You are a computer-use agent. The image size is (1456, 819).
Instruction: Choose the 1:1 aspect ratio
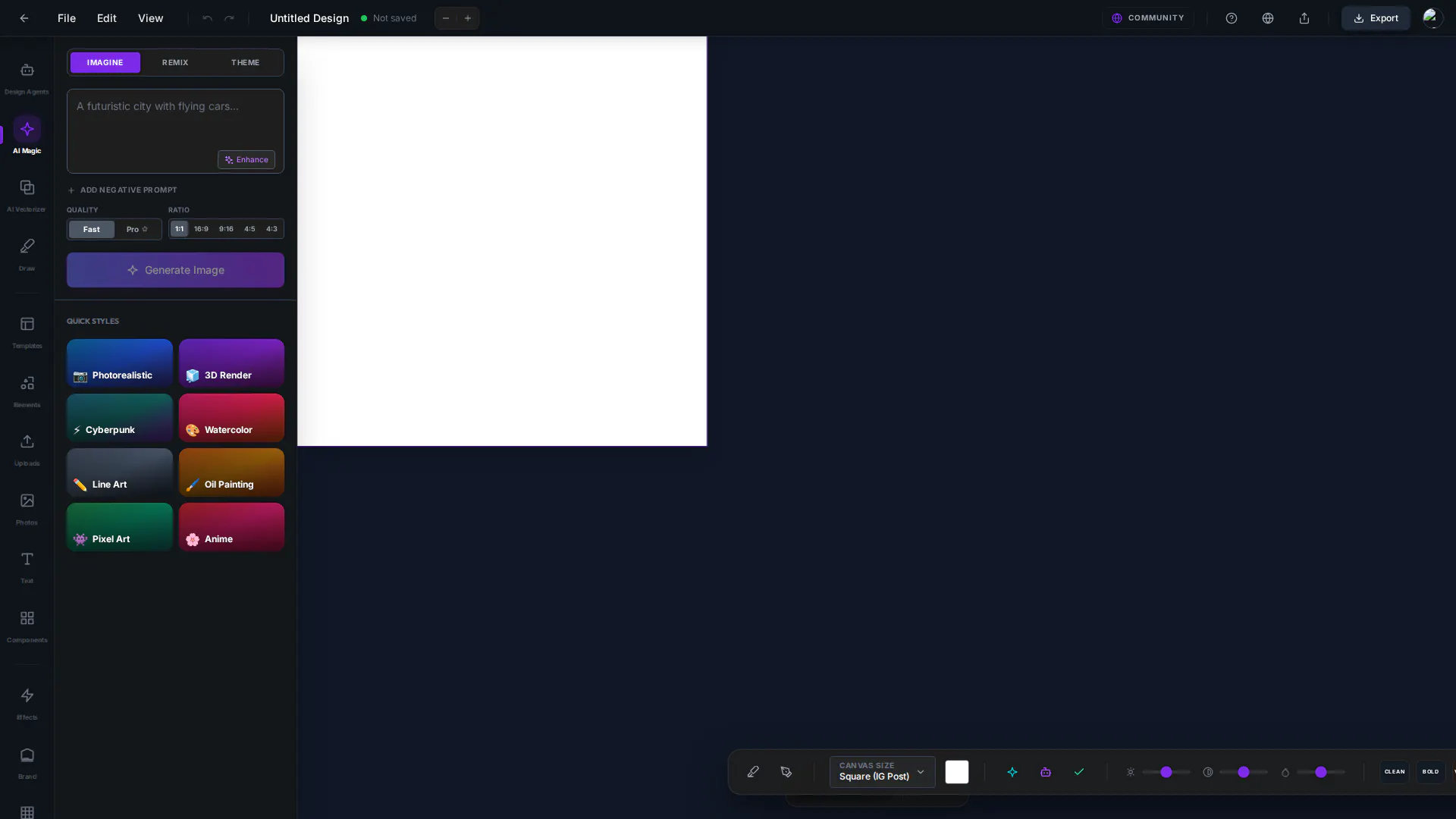pos(179,229)
